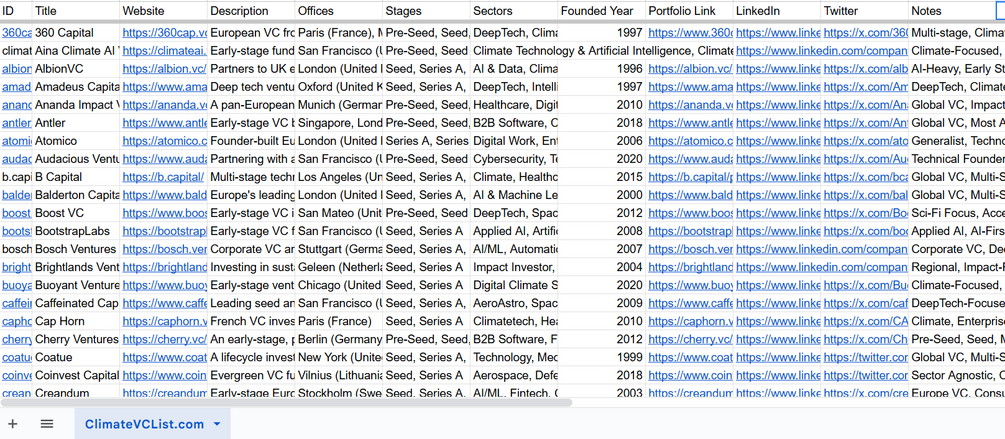Open the bosch ventures website link

165,249
